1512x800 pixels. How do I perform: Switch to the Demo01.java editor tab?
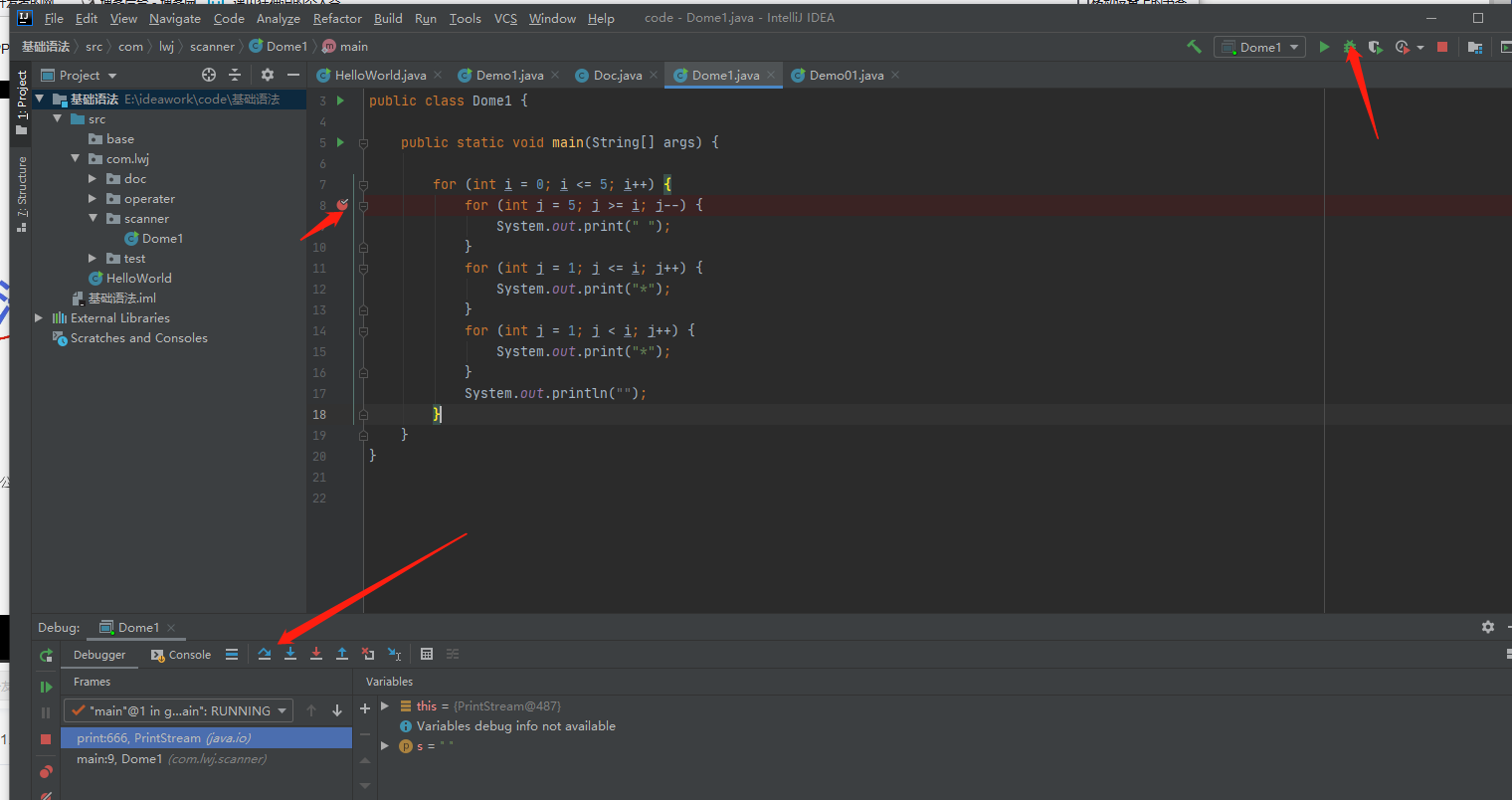click(x=846, y=75)
